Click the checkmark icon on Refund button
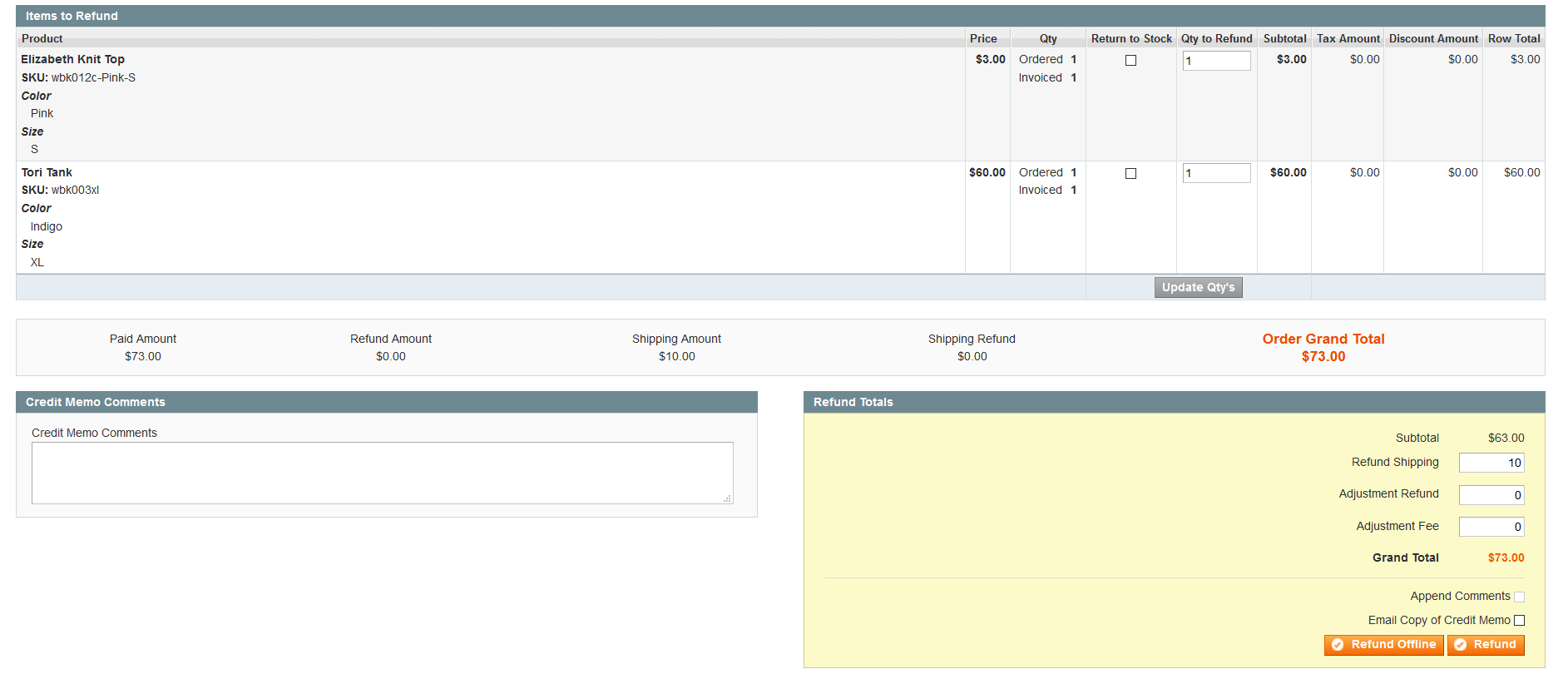 1460,645
